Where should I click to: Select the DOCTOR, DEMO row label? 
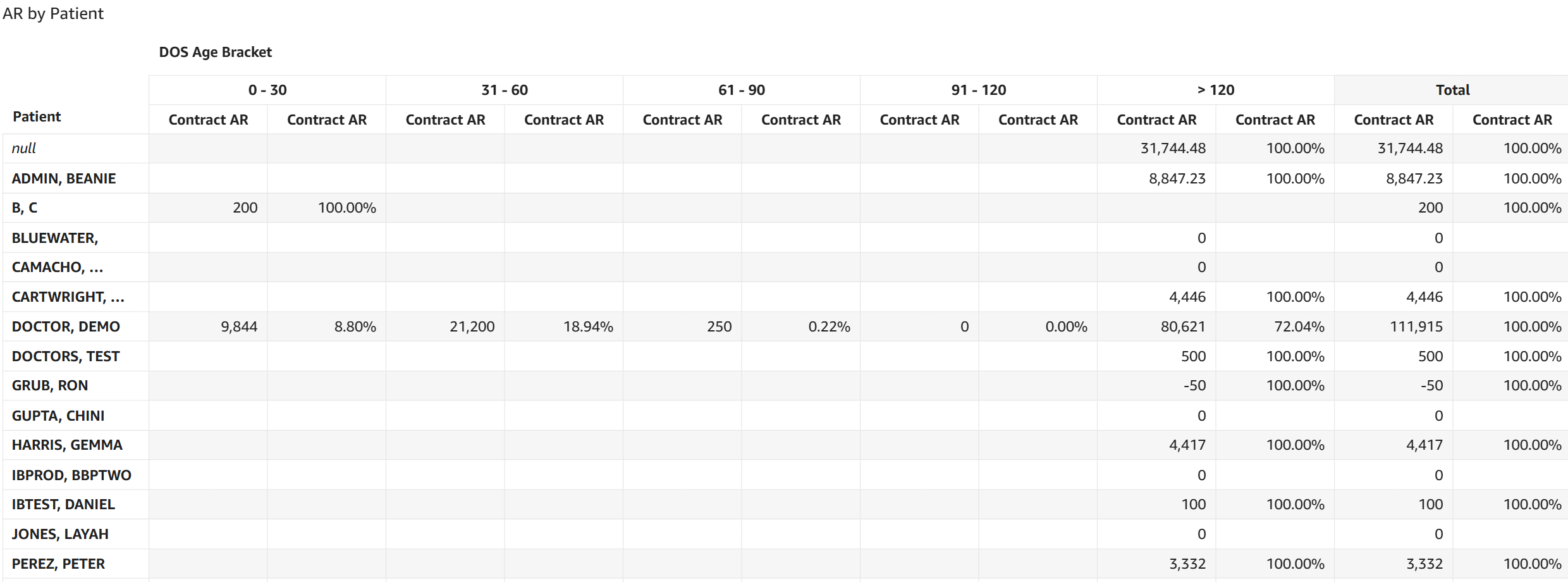[66, 327]
